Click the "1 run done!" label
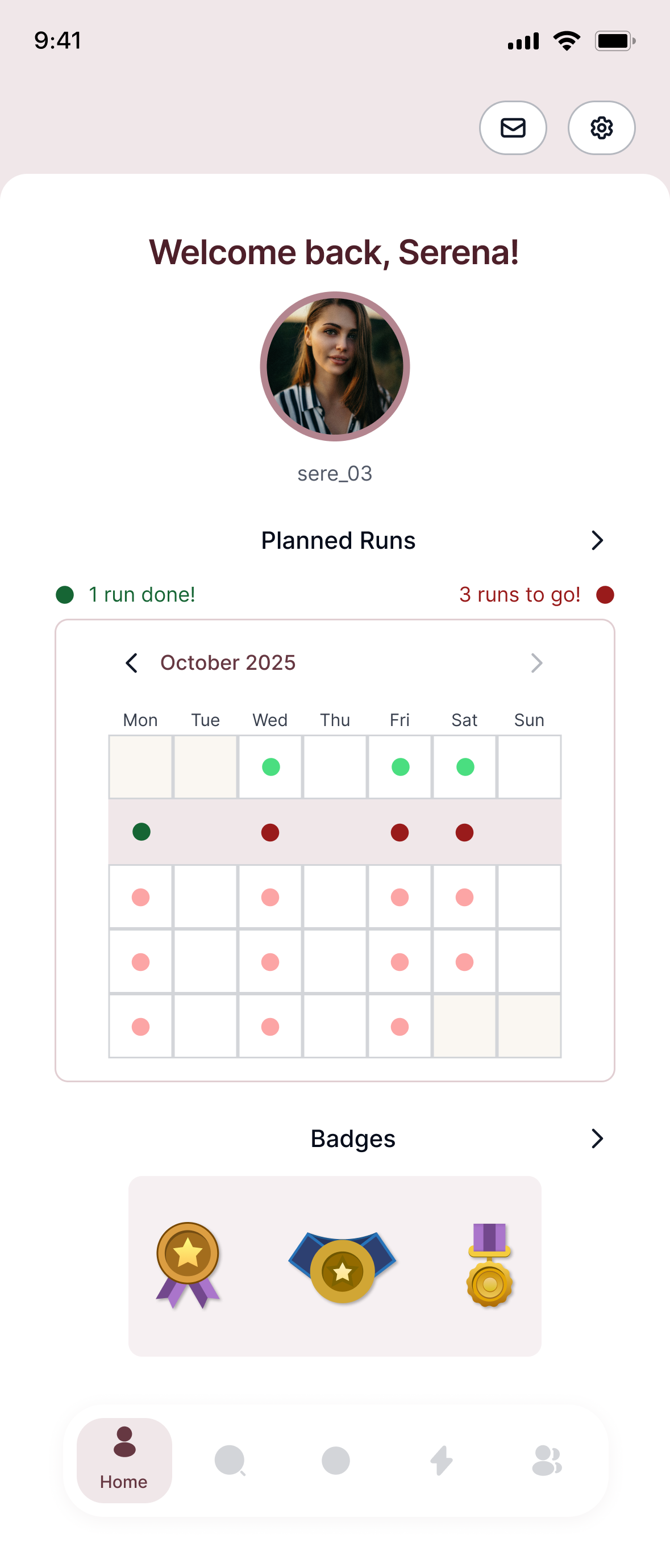Viewport: 670px width, 1568px height. [x=142, y=595]
